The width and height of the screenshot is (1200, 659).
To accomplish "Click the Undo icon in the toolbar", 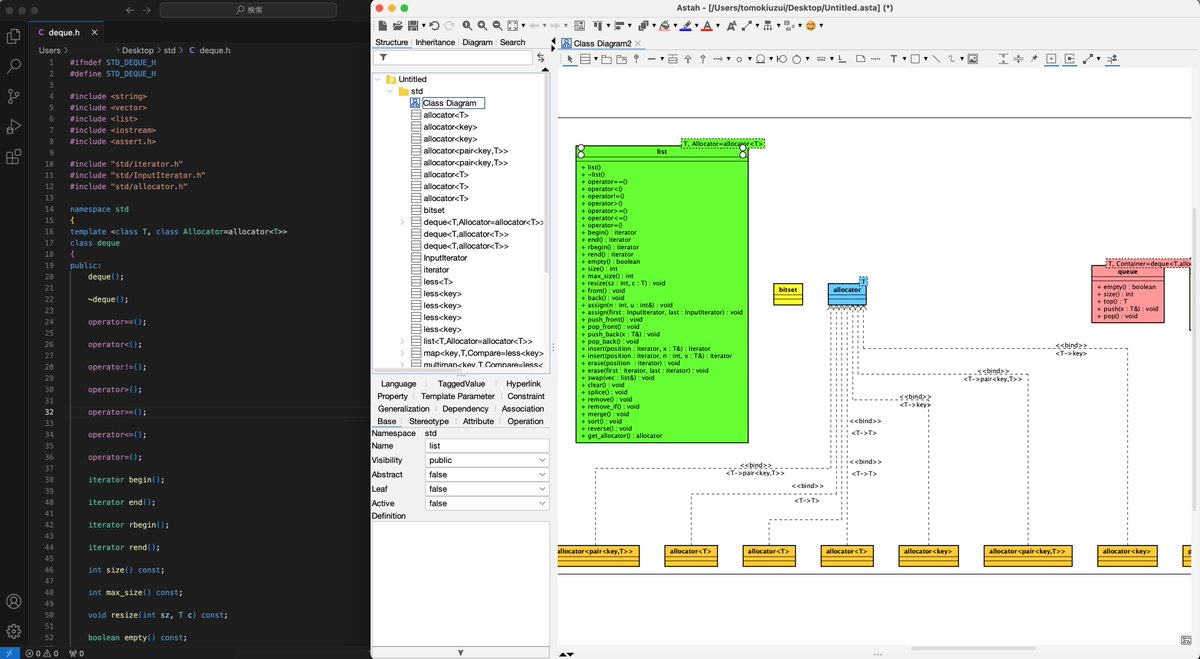I will pos(434,25).
